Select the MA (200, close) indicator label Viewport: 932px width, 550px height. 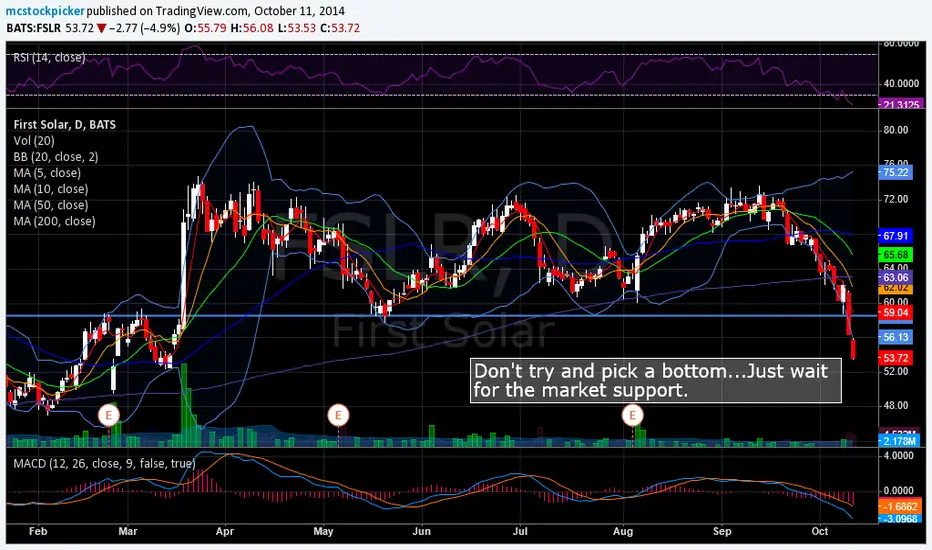[54, 221]
